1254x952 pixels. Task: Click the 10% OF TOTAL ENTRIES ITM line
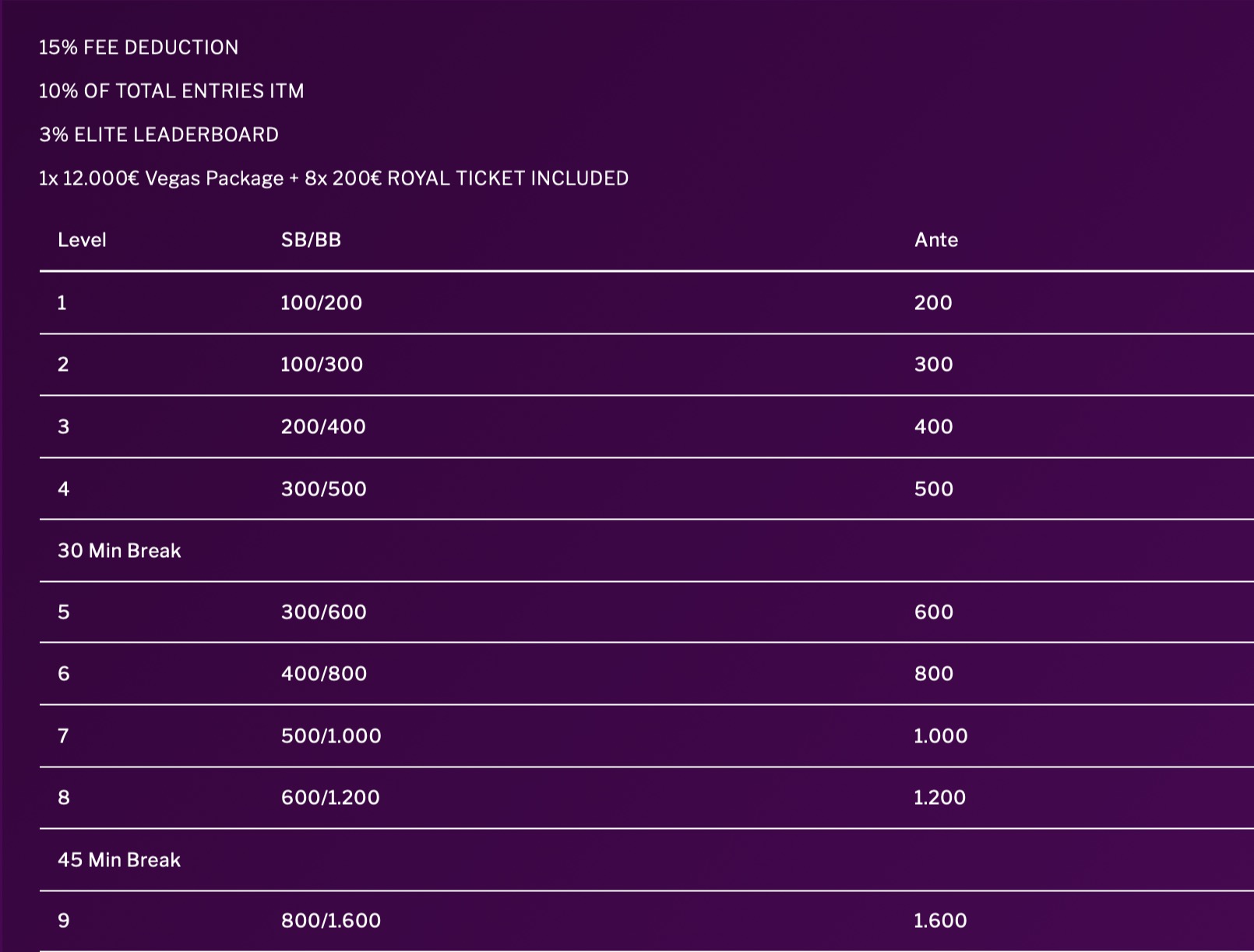point(171,91)
